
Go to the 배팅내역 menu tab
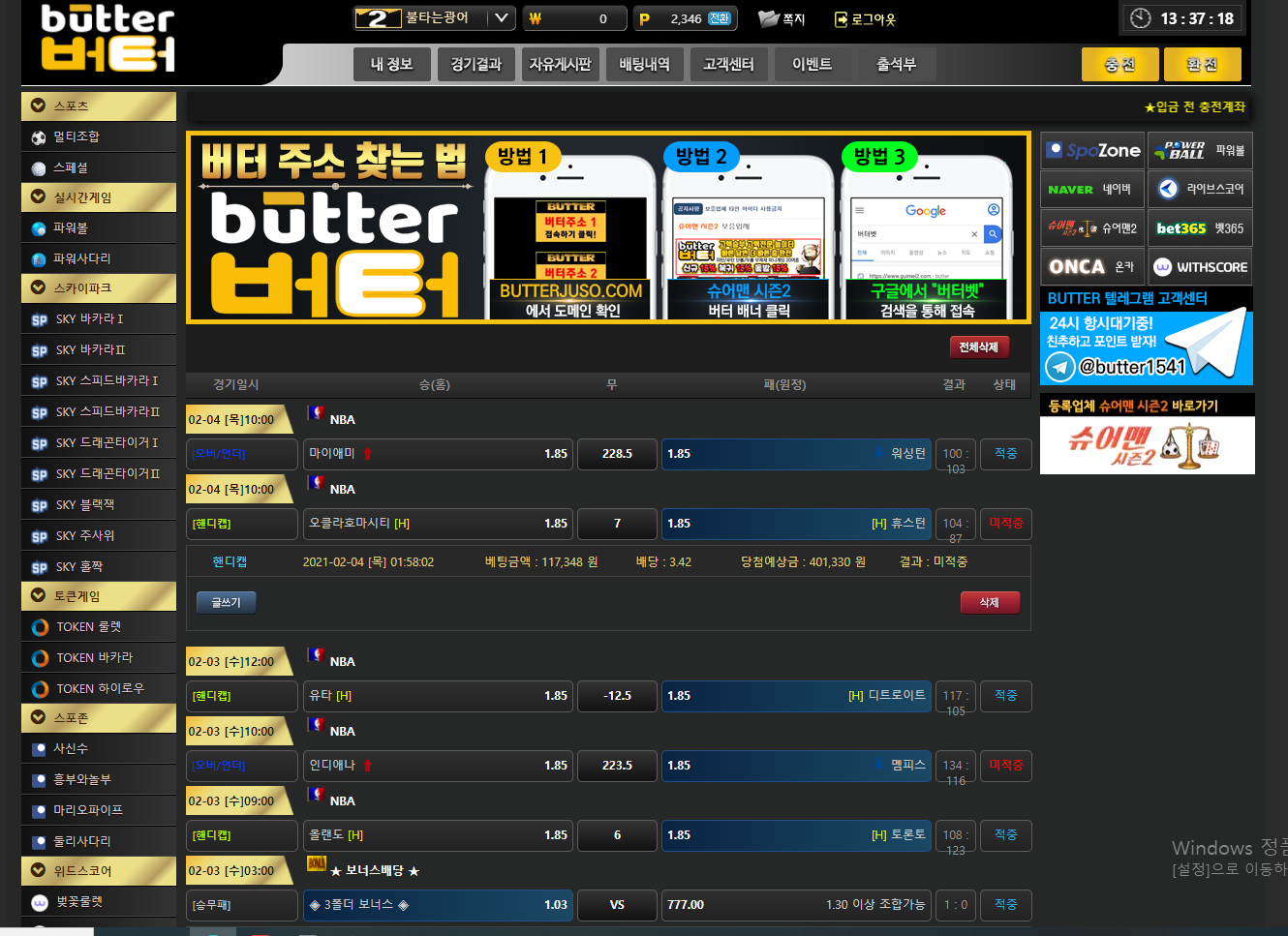pos(644,64)
